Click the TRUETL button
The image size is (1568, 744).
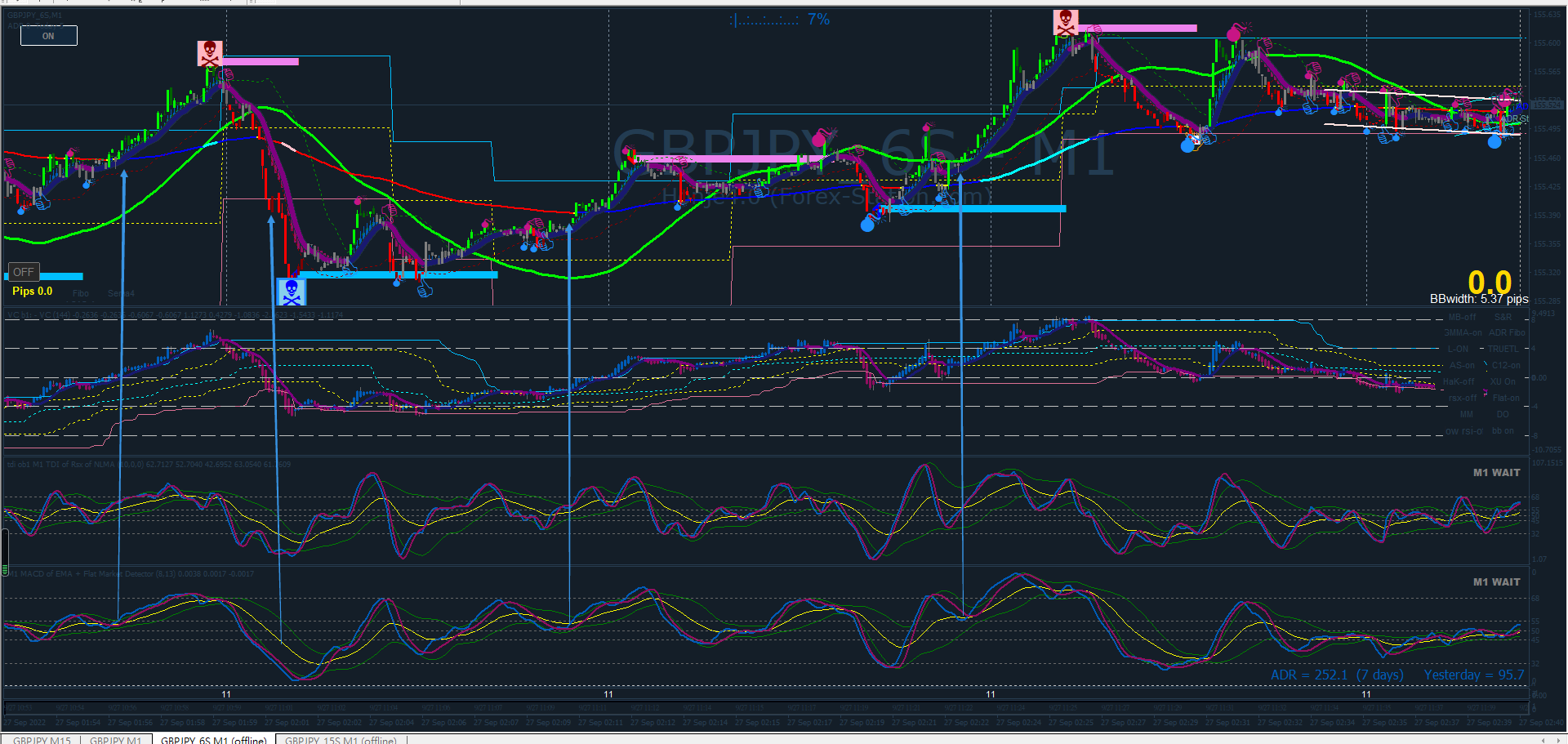point(1503,349)
